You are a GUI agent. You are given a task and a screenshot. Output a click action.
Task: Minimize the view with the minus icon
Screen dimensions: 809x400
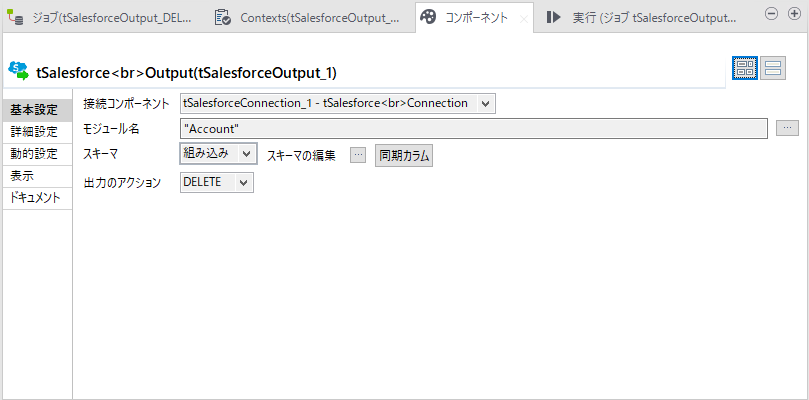(x=770, y=14)
